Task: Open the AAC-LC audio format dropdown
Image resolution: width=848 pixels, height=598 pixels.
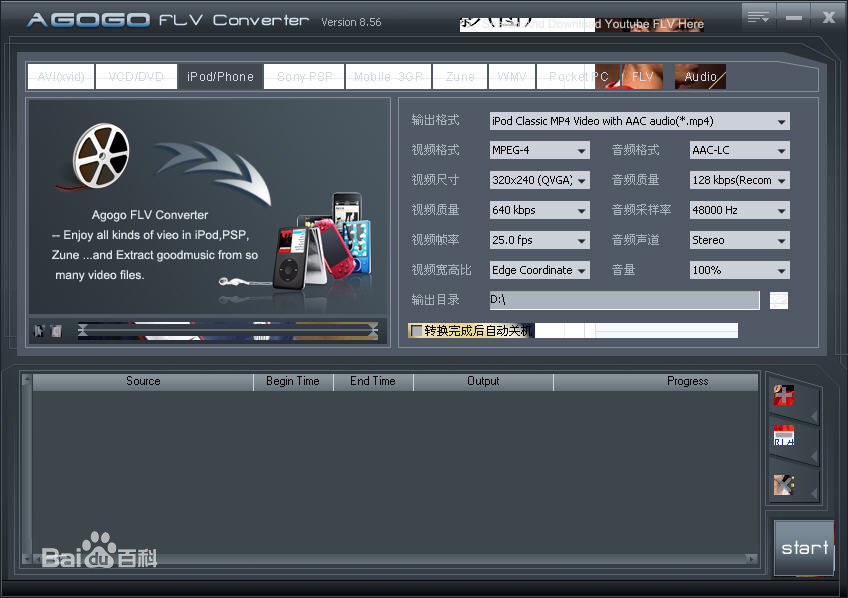Action: [739, 150]
